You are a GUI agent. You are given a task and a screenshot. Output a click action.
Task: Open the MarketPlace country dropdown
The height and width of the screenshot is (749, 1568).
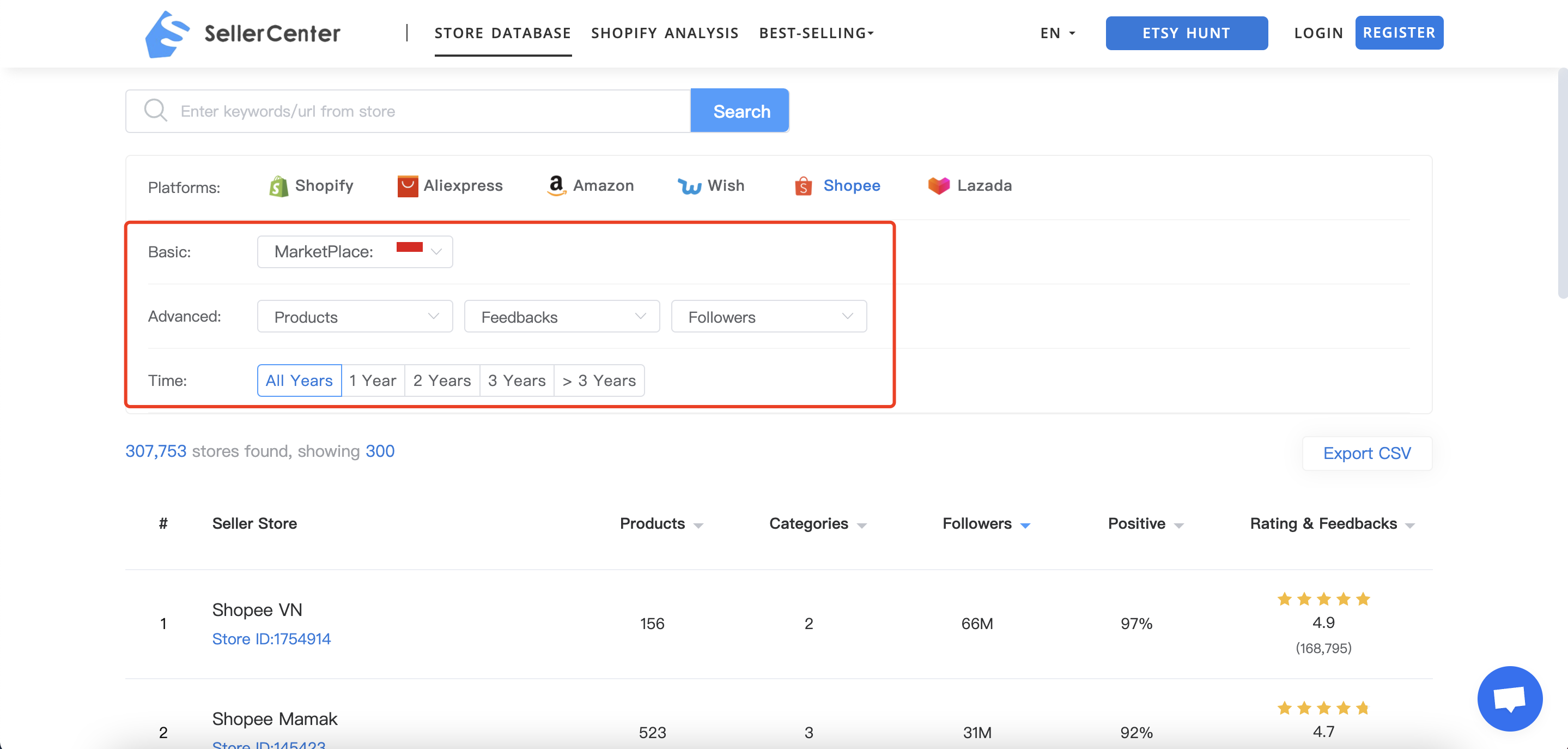coord(355,251)
